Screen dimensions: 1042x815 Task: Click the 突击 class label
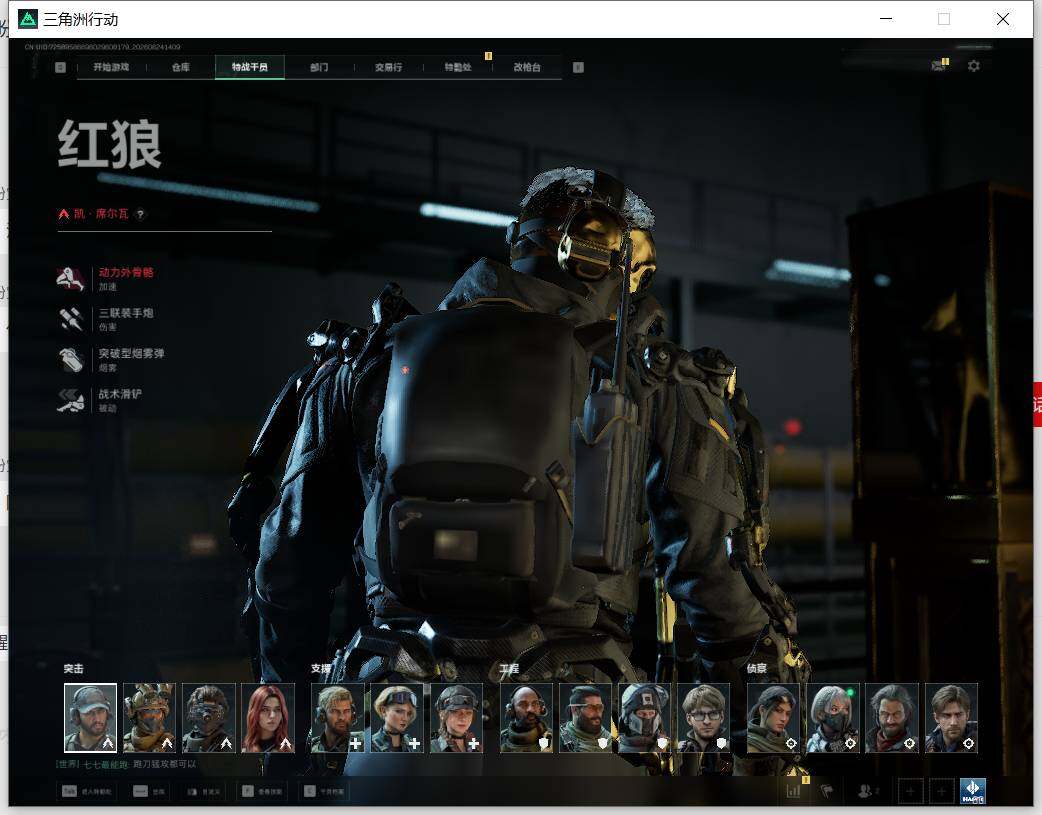74,669
